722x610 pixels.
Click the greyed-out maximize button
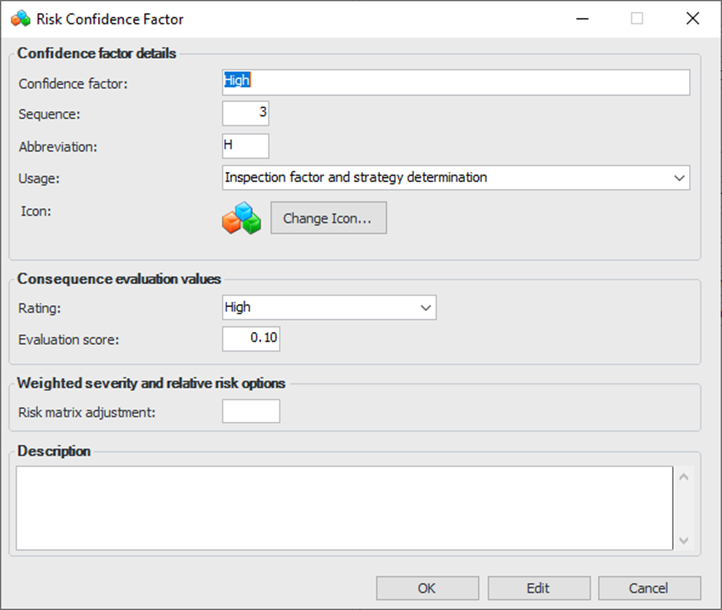point(637,19)
